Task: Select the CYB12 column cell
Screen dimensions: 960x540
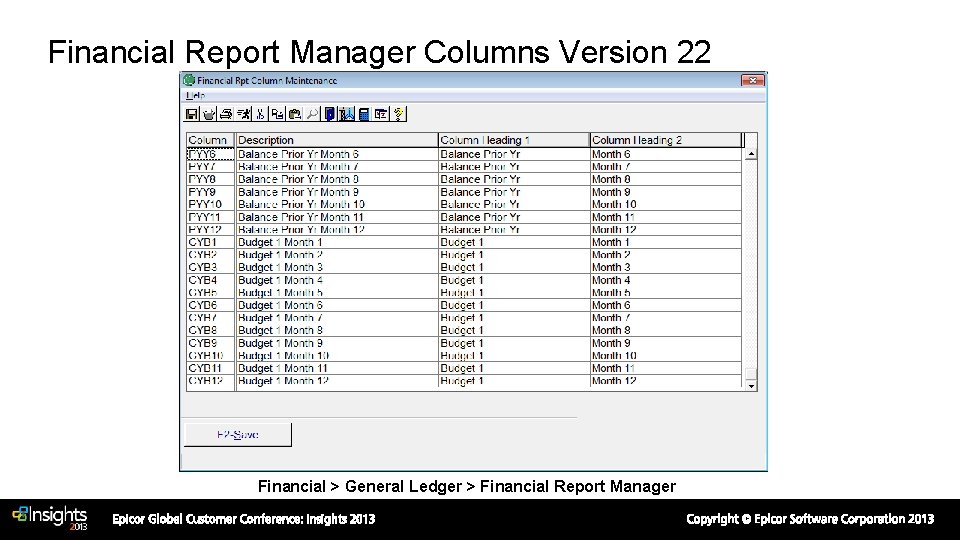Action: 210,381
